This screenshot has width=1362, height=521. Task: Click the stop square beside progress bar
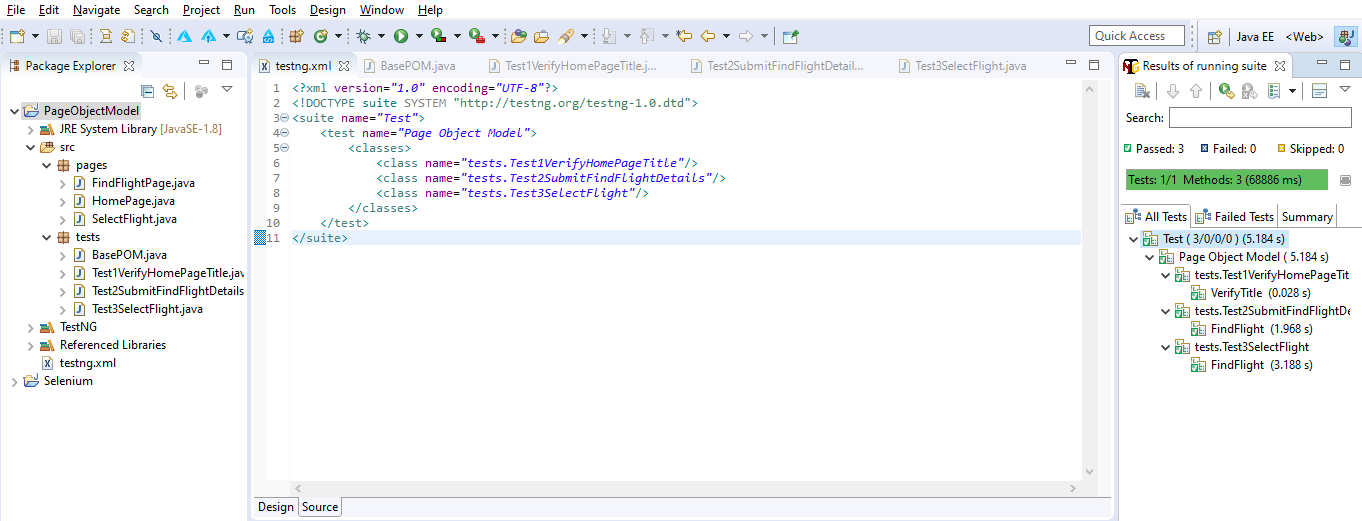click(x=1345, y=180)
